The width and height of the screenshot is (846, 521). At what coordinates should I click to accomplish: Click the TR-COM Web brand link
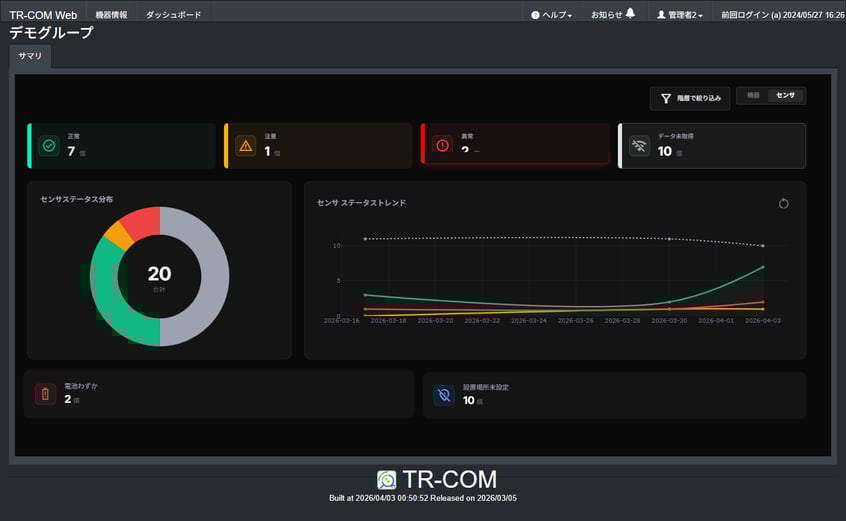click(43, 15)
